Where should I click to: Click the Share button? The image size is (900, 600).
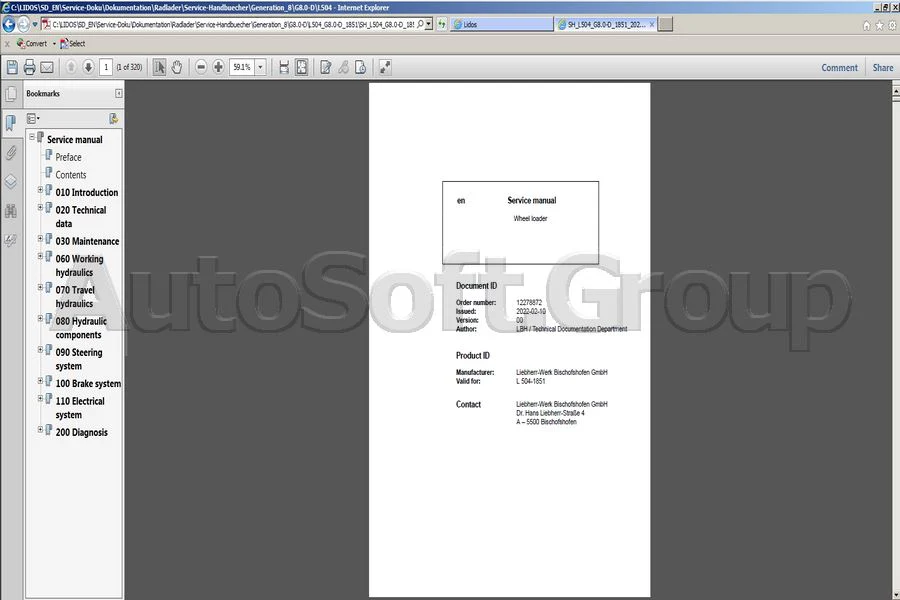click(882, 67)
